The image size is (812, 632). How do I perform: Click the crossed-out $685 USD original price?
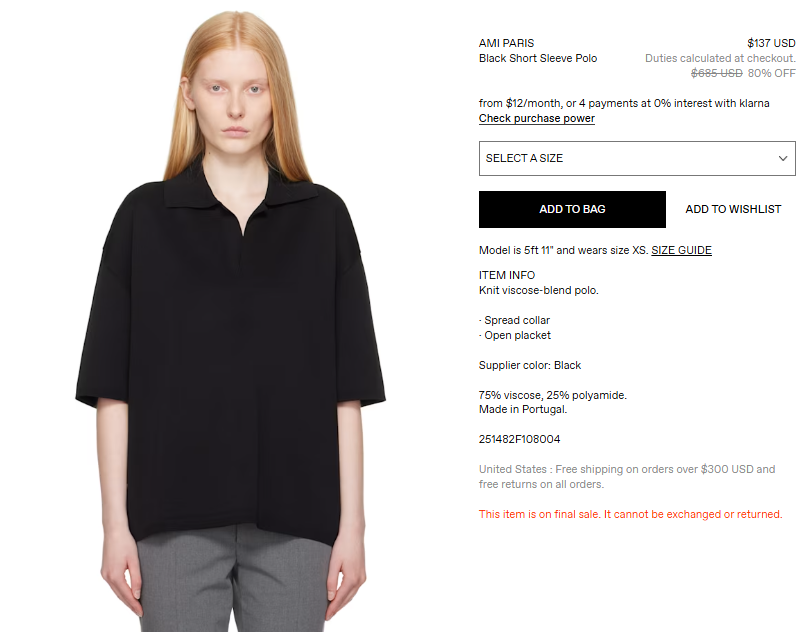tap(716, 73)
